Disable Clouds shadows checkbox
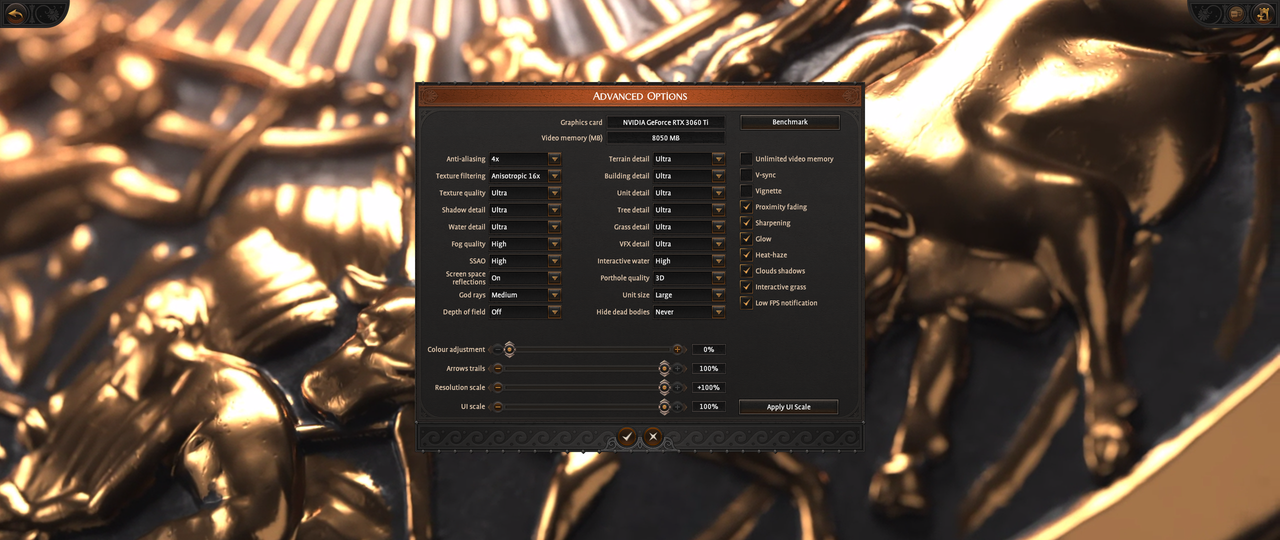This screenshot has width=1280, height=540. coord(746,271)
